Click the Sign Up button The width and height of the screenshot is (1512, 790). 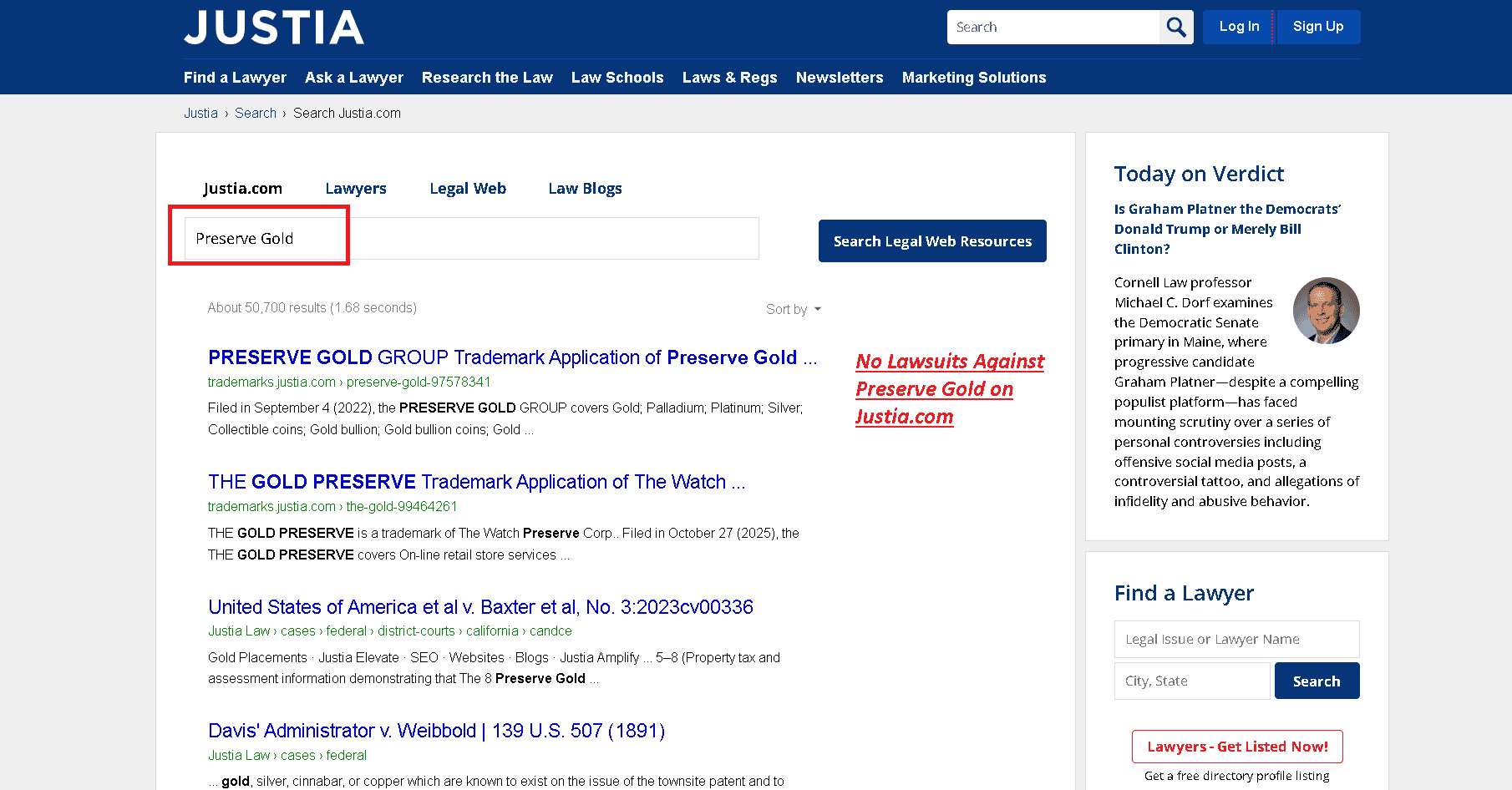(x=1318, y=27)
